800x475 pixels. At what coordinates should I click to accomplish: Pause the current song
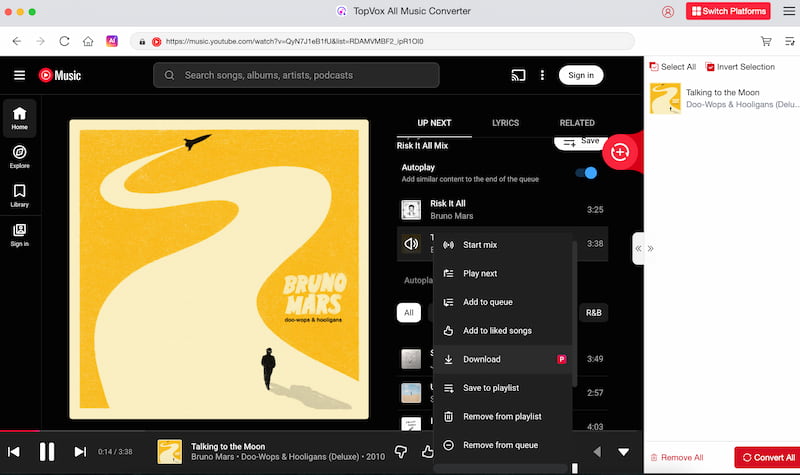click(x=47, y=452)
